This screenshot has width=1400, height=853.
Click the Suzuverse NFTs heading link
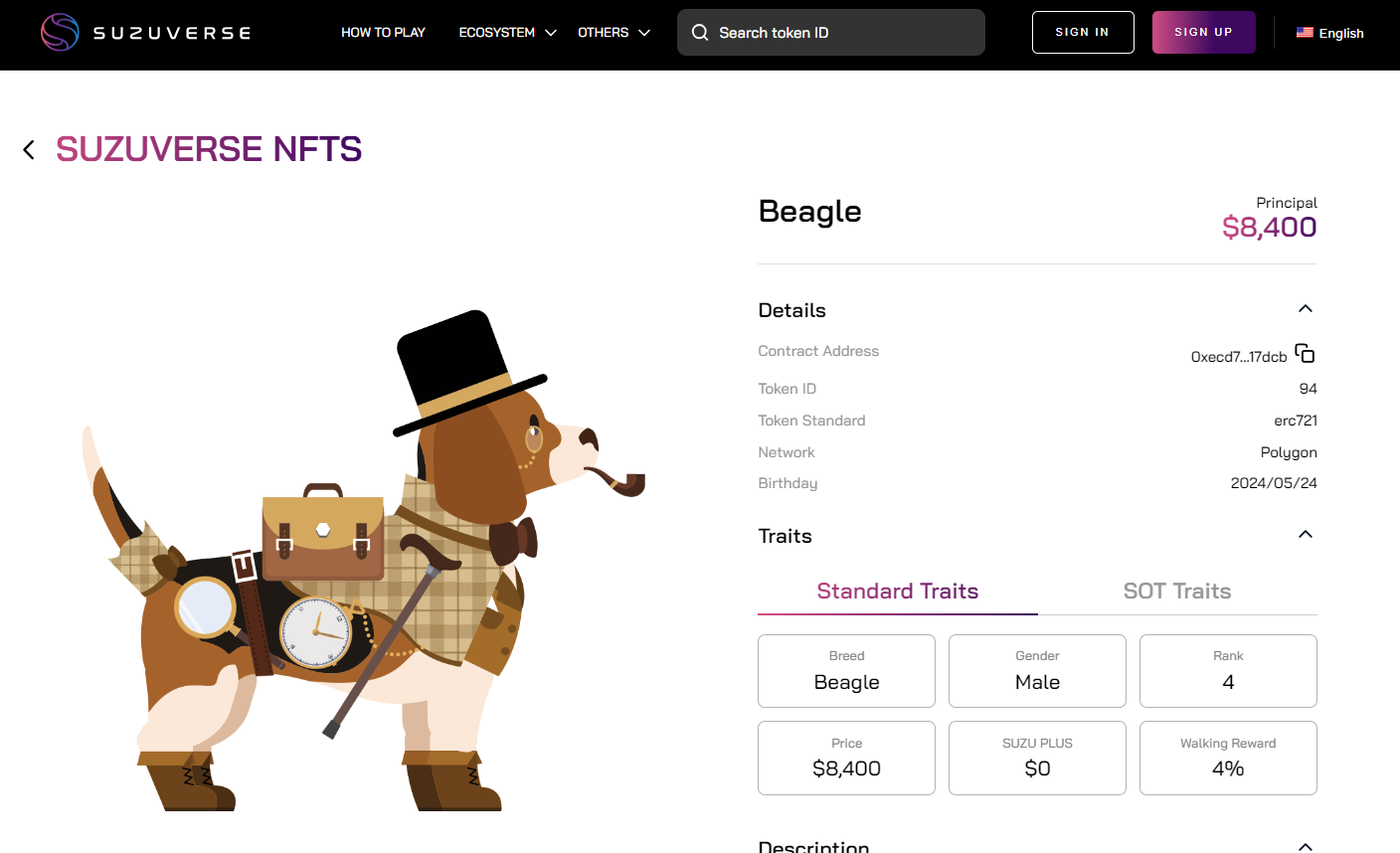click(x=209, y=149)
